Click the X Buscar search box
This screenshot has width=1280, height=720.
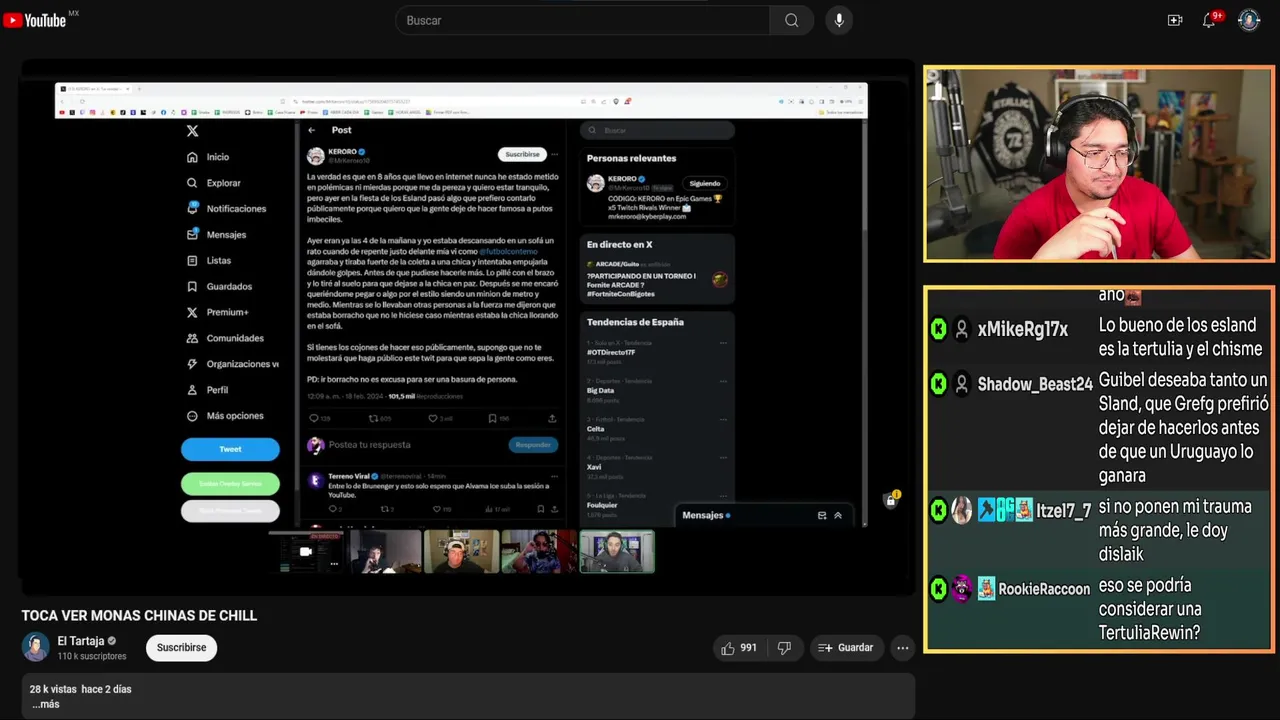coord(657,130)
